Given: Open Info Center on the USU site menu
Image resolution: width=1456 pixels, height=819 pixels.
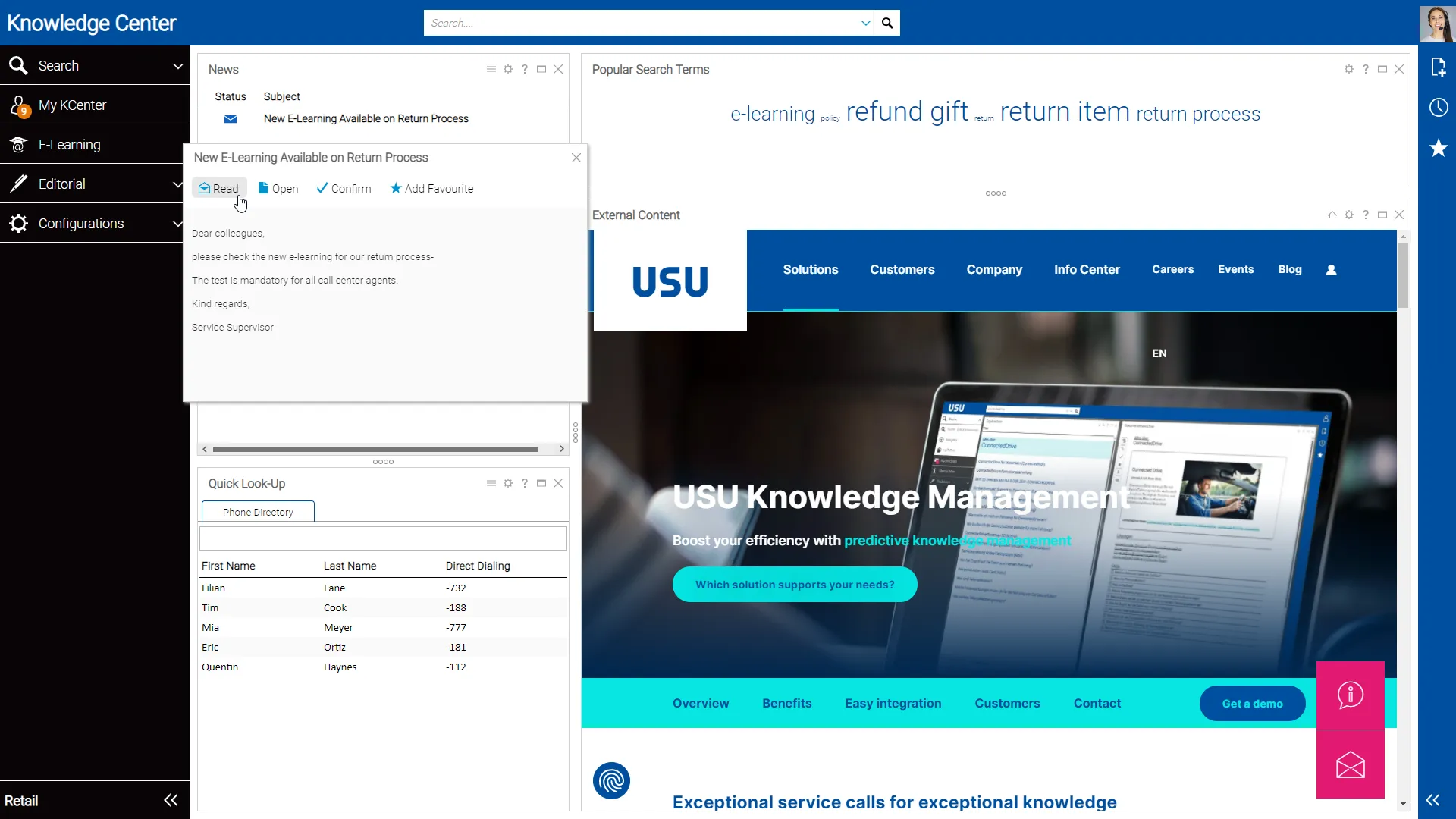Looking at the screenshot, I should click(x=1086, y=269).
